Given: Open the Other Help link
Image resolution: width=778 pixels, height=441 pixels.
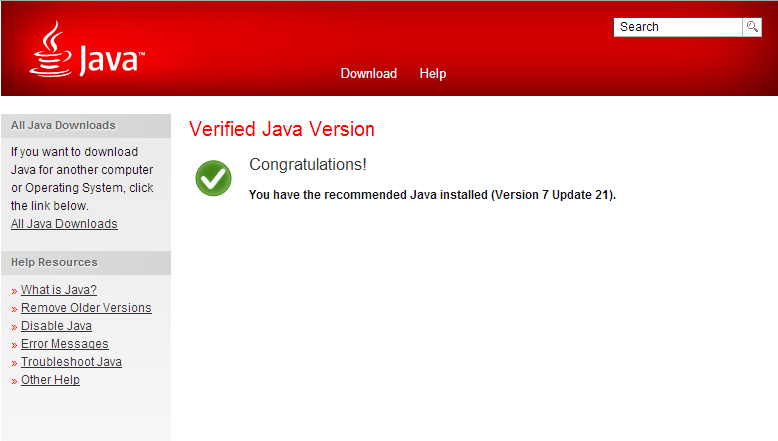Looking at the screenshot, I should pyautogui.click(x=51, y=379).
